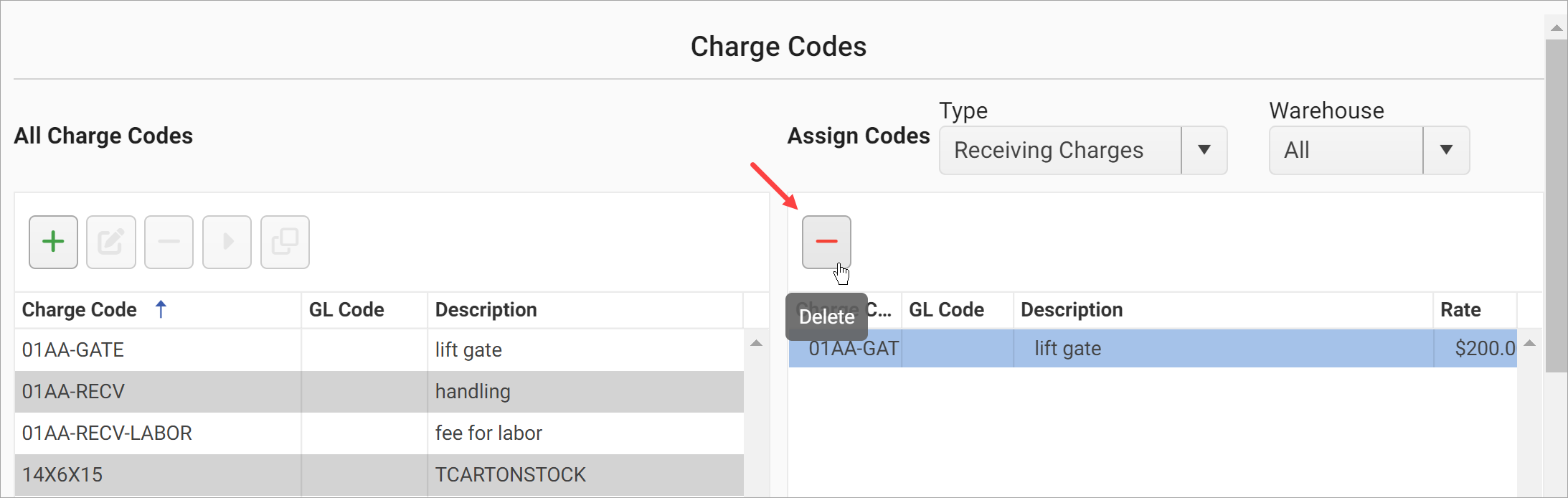Viewport: 1568px width, 498px height.
Task: Click the green plus icon
Action: [53, 242]
